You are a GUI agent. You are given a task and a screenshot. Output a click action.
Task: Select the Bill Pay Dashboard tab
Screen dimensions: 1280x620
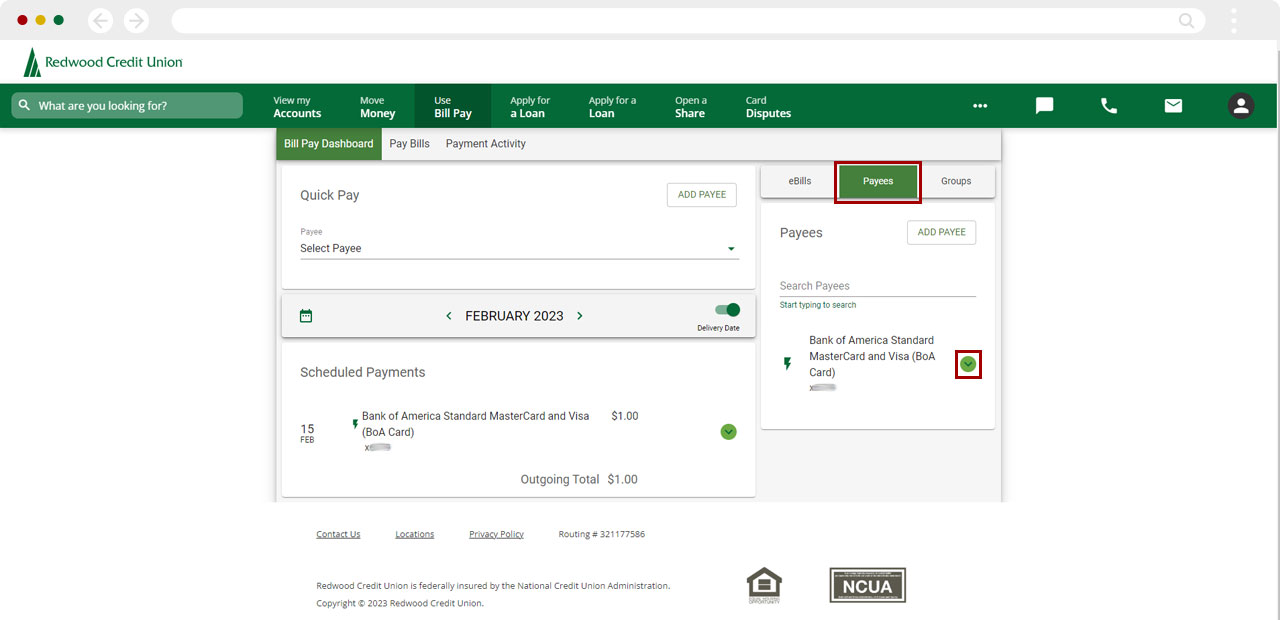(329, 144)
